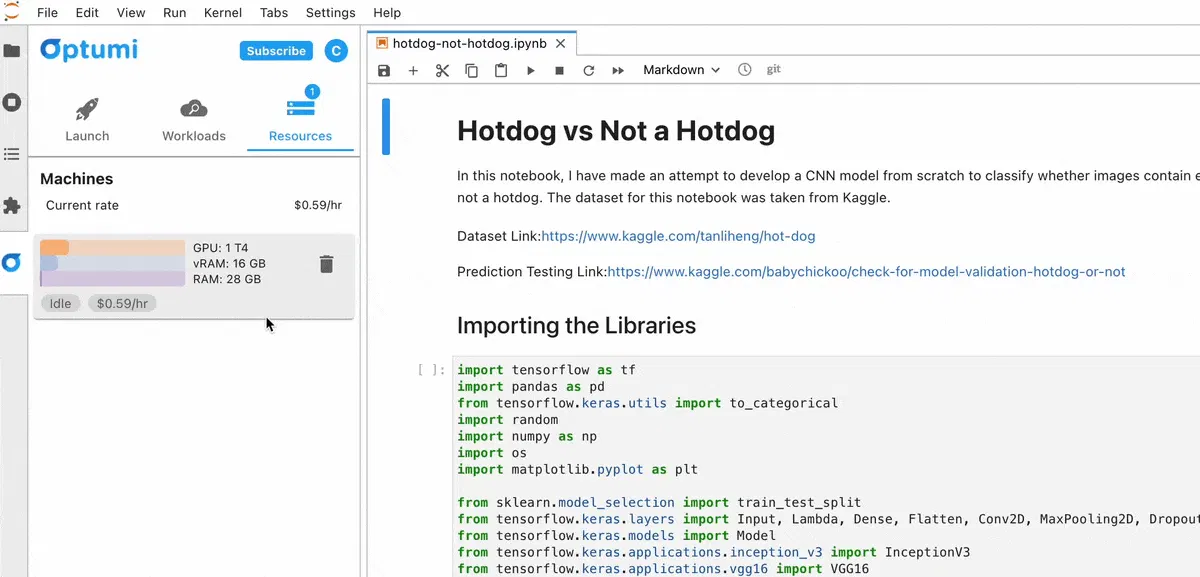The height and width of the screenshot is (577, 1200).
Task: Open the Markdown cell type dropdown
Action: point(681,70)
